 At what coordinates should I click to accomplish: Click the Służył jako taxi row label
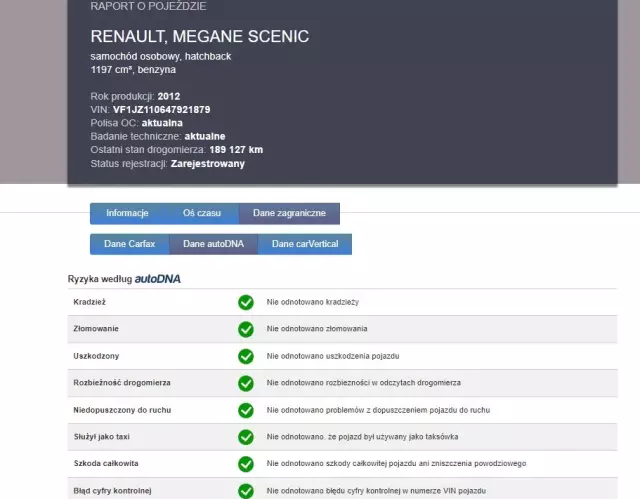point(102,437)
